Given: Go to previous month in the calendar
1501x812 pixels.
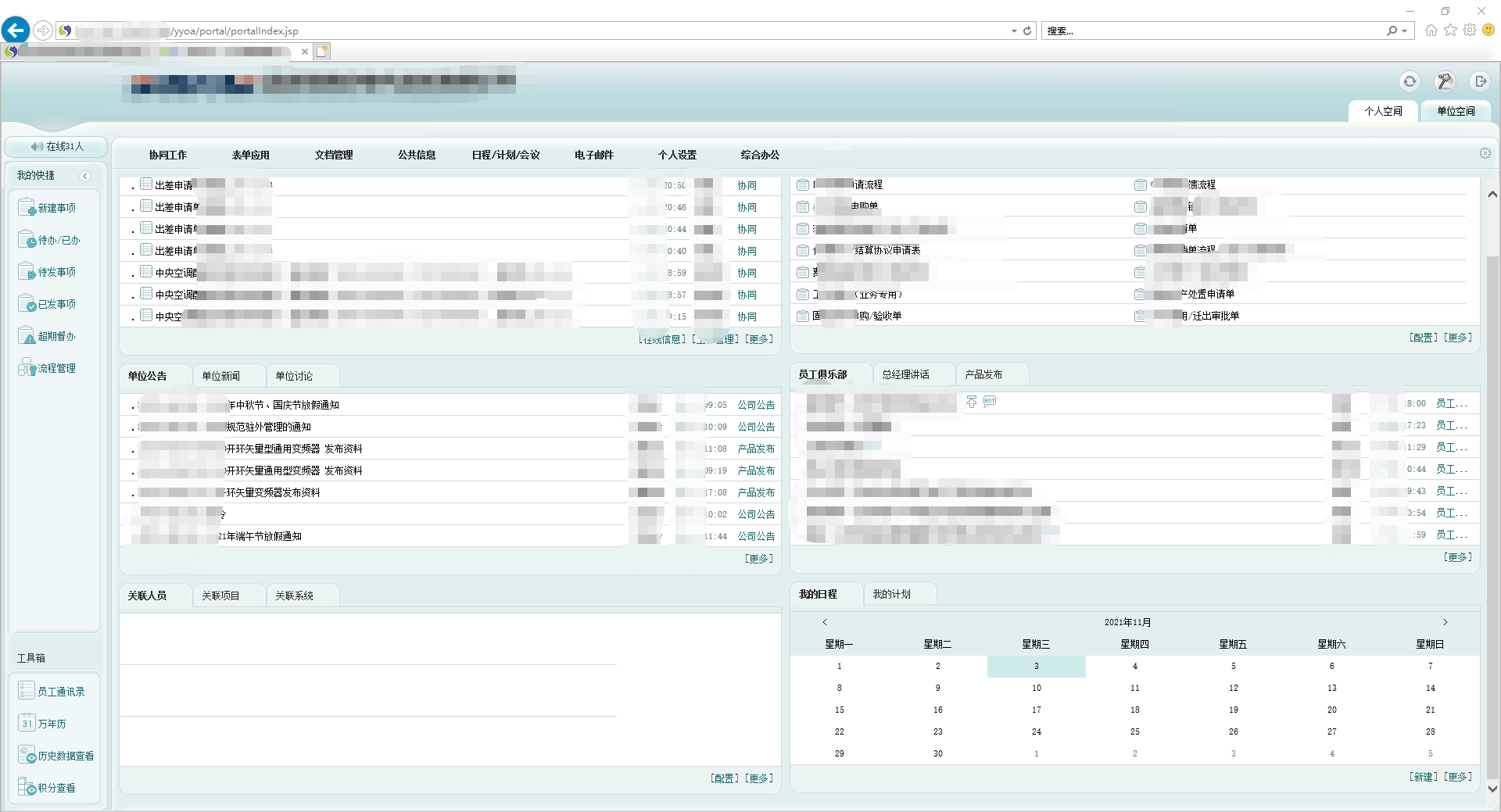Looking at the screenshot, I should 825,622.
